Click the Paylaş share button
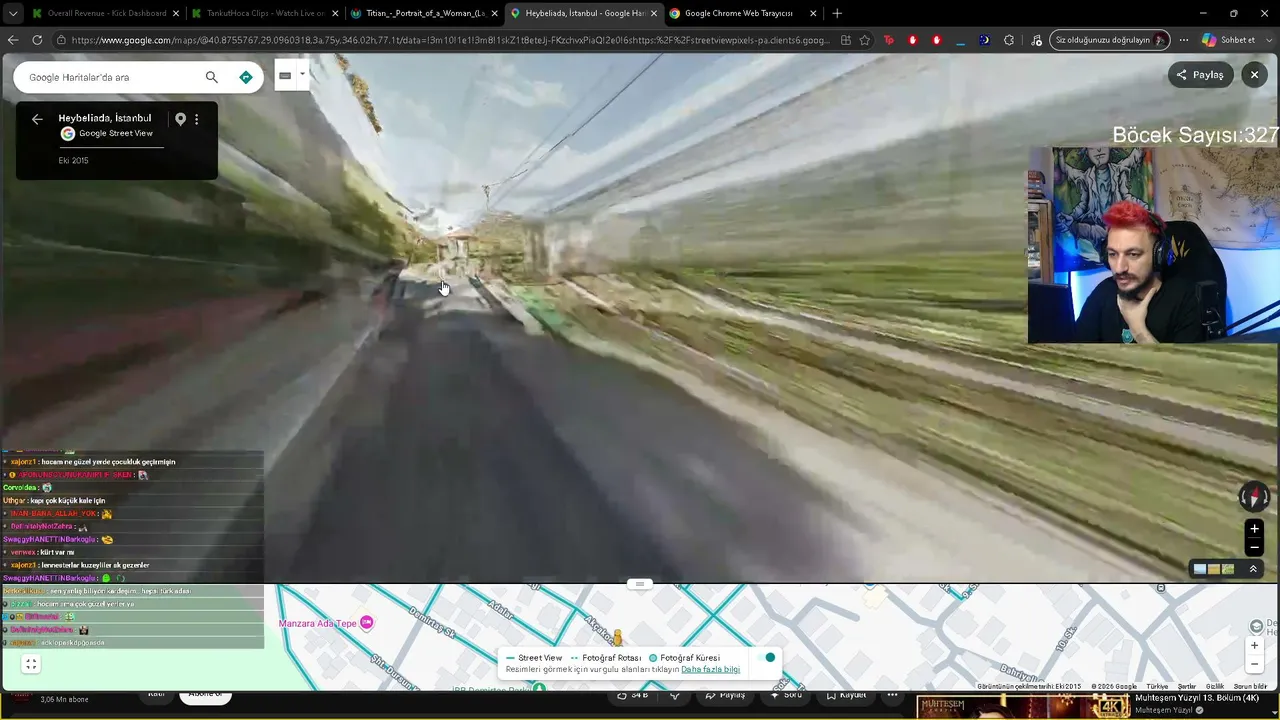Viewport: 1280px width, 720px height. [1200, 75]
